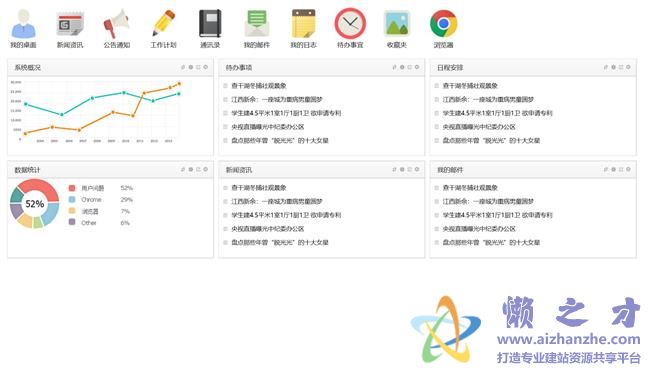This screenshot has width=650, height=368.
Task: Open 学生建4.5平米 item in 日程安排 panel
Action: (497, 113)
